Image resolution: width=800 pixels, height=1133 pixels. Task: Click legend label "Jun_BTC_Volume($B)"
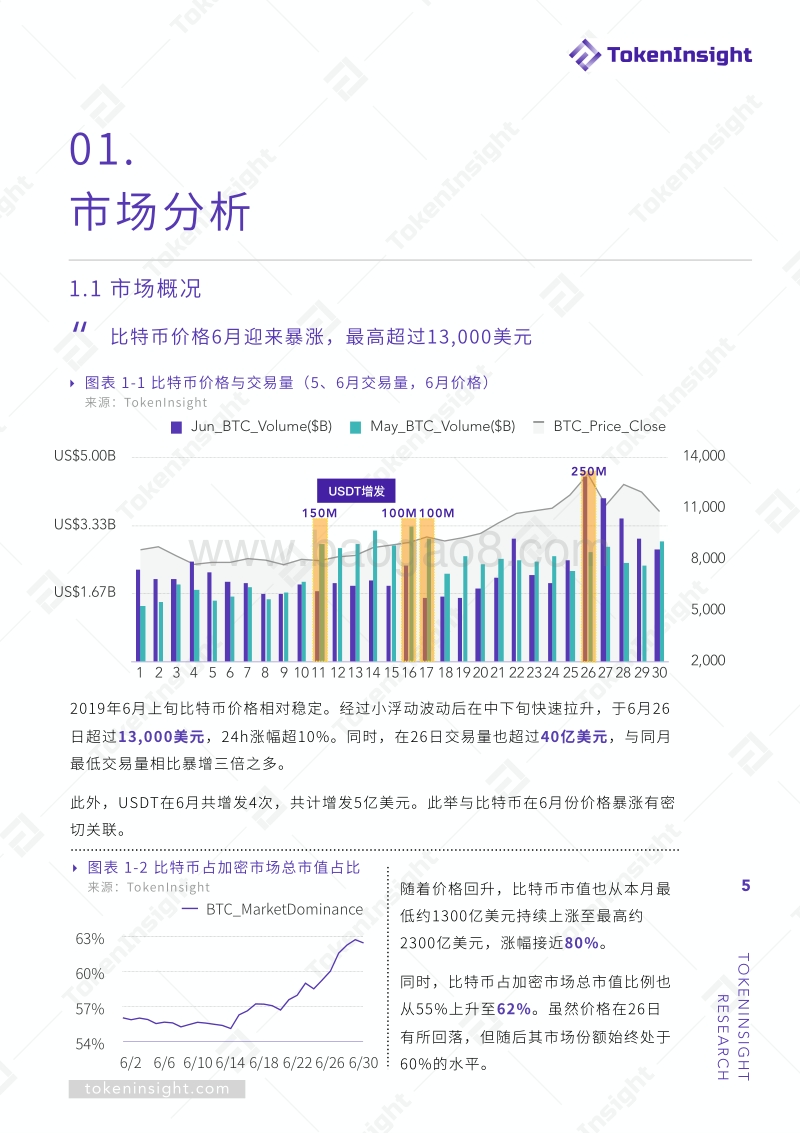pos(262,426)
